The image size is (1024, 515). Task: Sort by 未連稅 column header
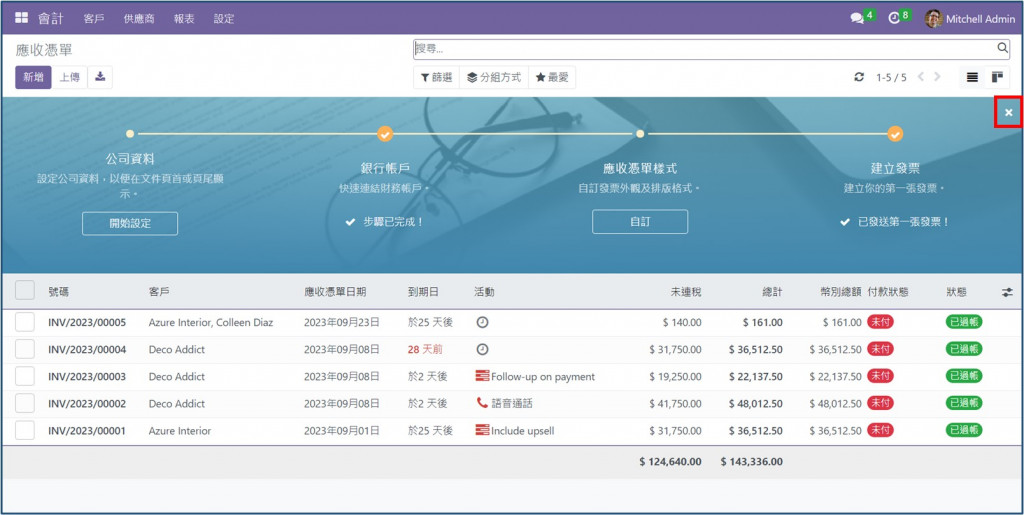click(x=686, y=292)
